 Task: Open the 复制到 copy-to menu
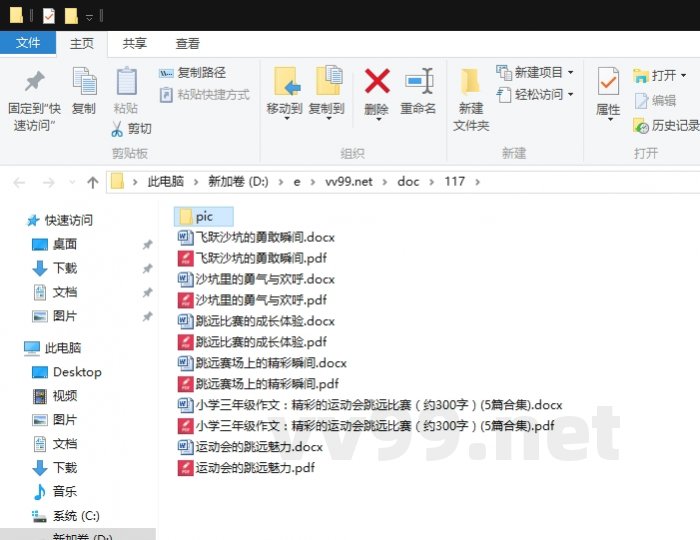point(327,94)
